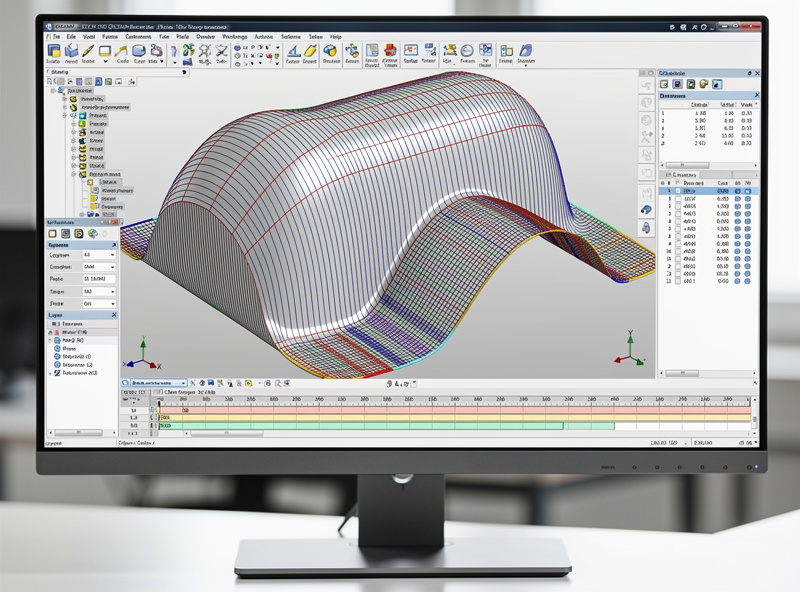Click the colorful pinwheel toolbar icon
This screenshot has width=800, height=592.
point(188,50)
